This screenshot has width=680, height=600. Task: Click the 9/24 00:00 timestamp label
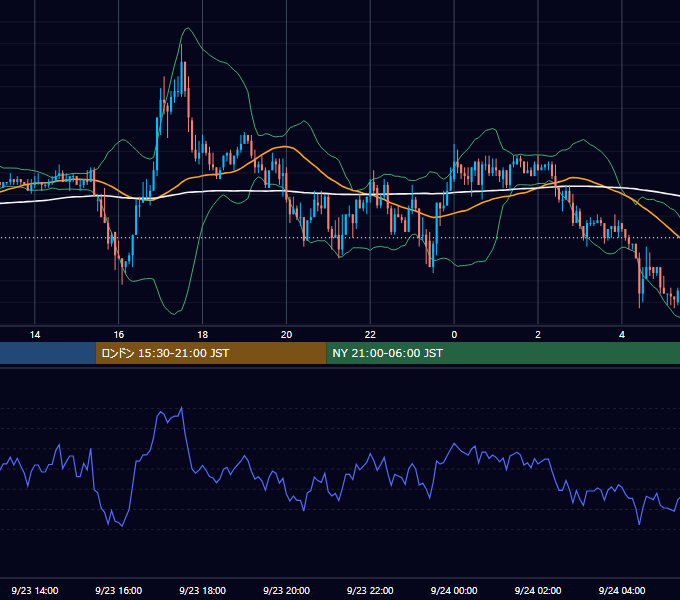454,590
